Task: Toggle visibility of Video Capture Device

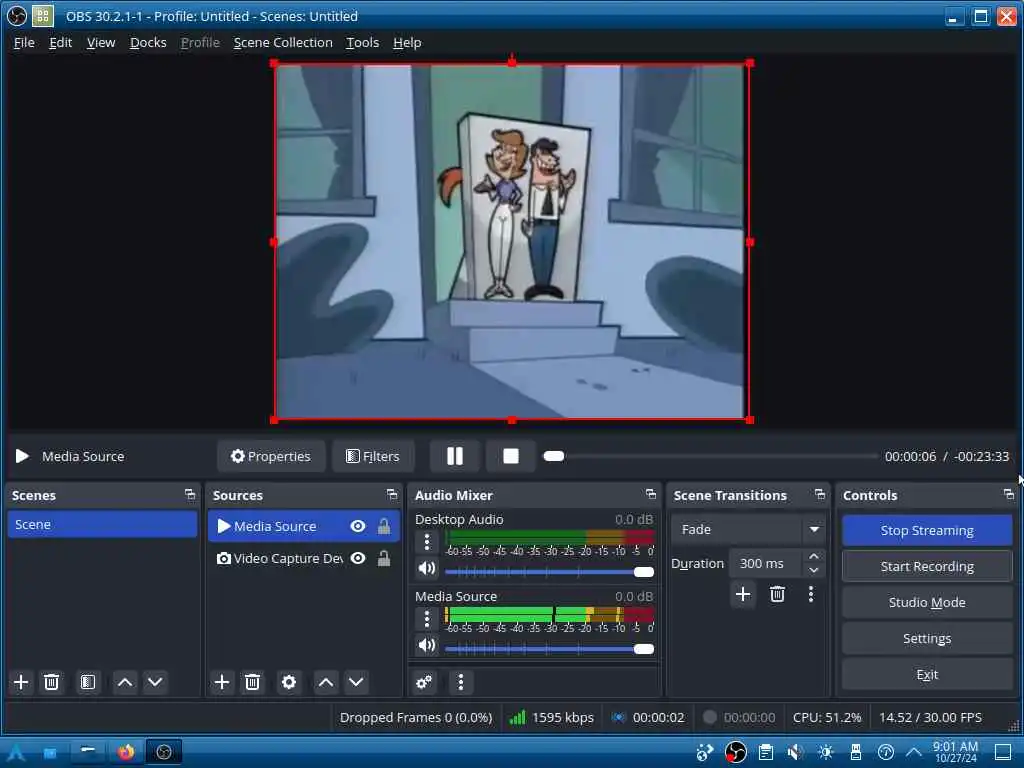Action: point(358,558)
